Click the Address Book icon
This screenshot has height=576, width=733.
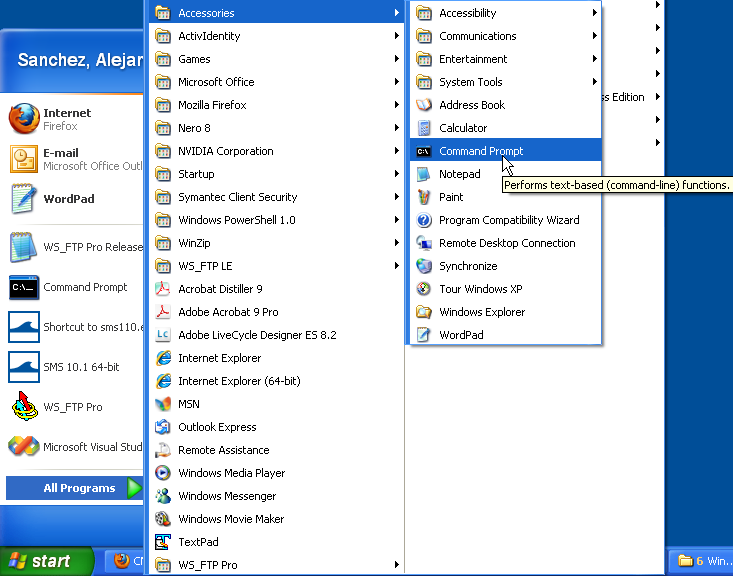[x=424, y=105]
